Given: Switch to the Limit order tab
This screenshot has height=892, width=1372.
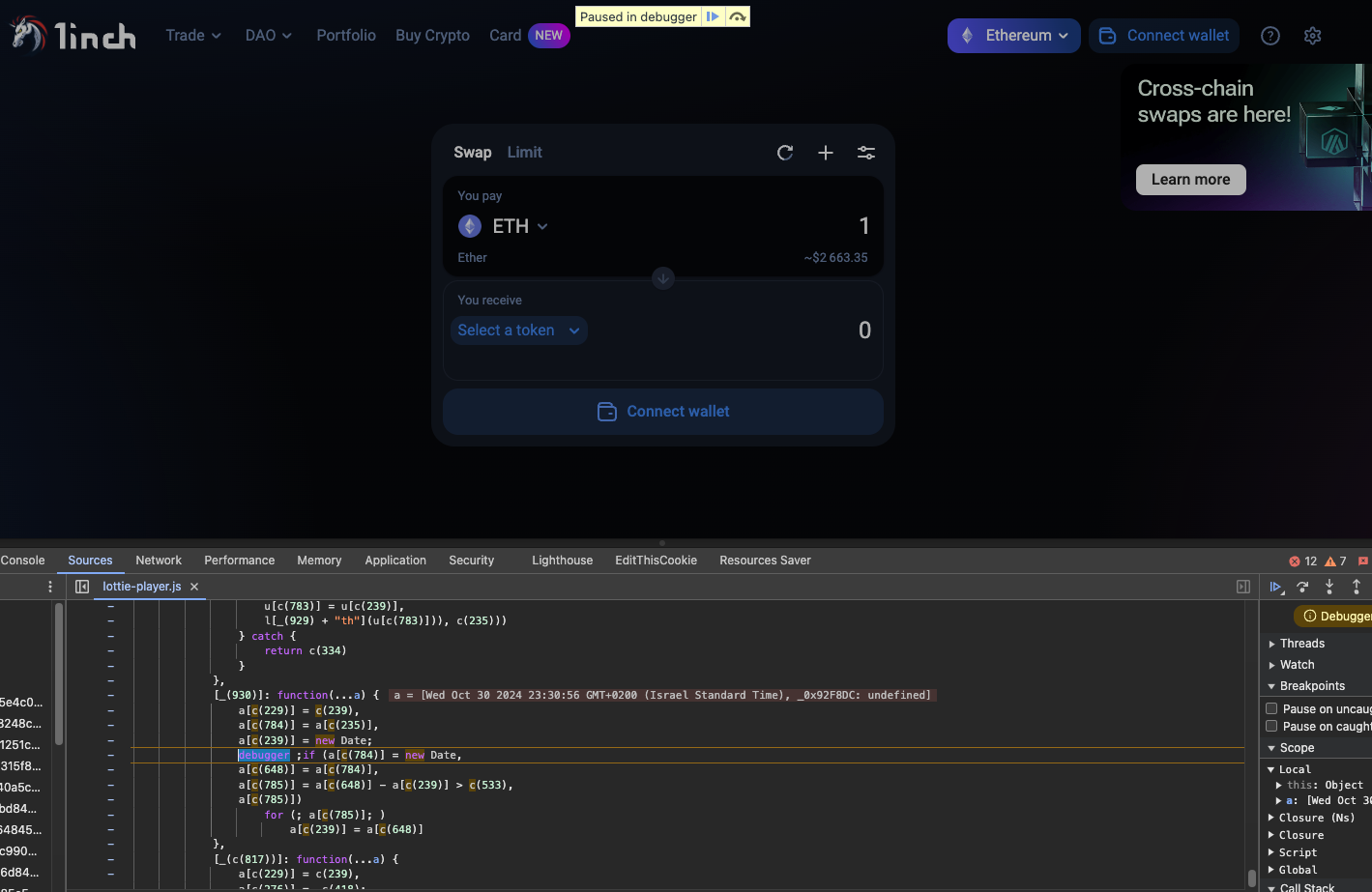Looking at the screenshot, I should tap(524, 153).
